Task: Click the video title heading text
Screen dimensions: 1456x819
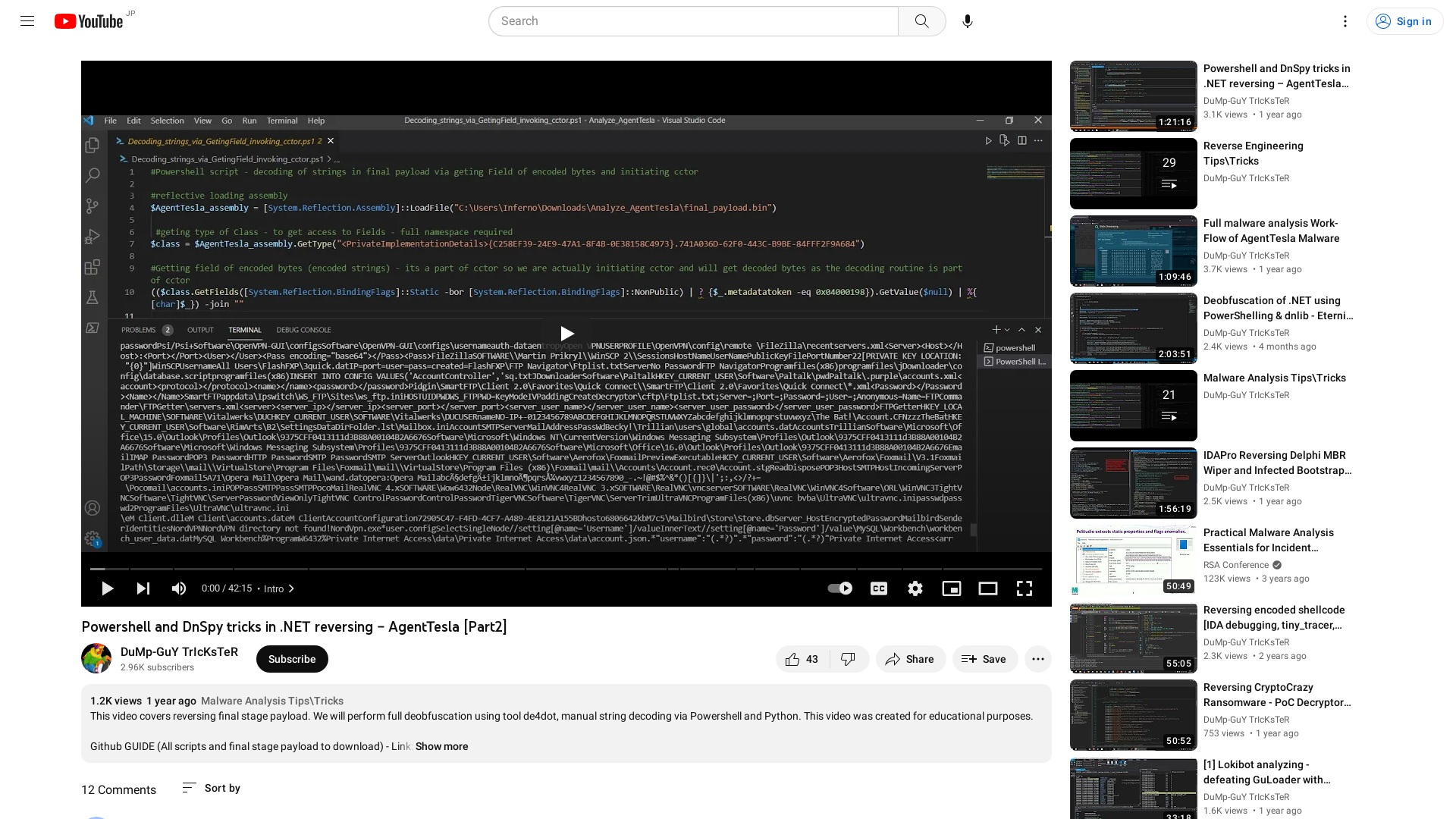Action: pyautogui.click(x=294, y=626)
